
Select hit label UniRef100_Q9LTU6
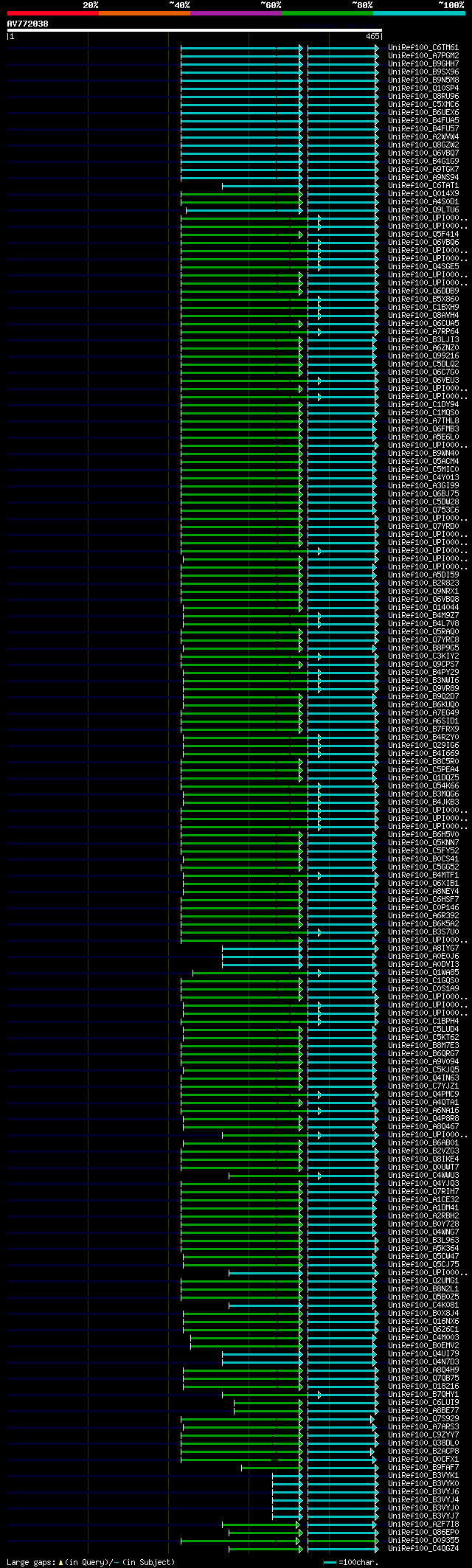(x=423, y=209)
